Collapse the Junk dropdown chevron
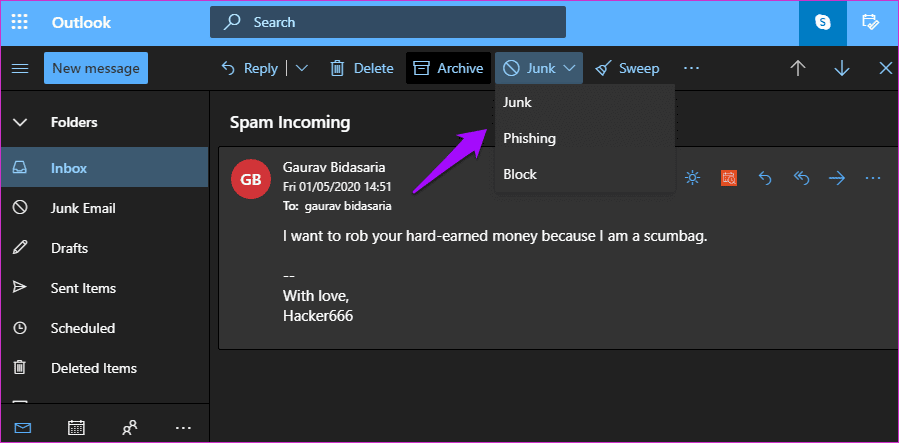Viewport: 899px width, 443px height. [569, 68]
